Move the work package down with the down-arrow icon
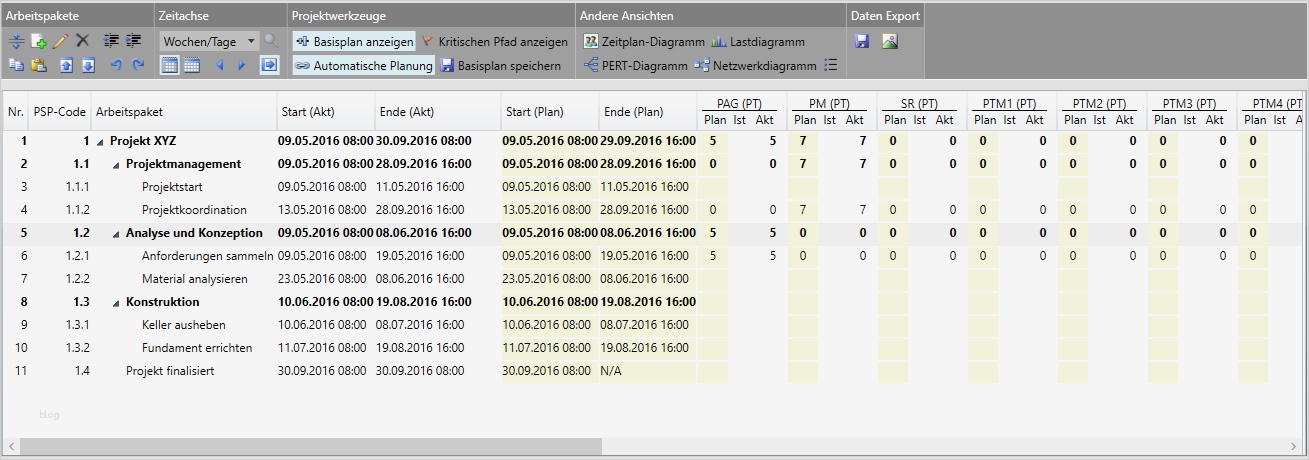 coord(88,65)
